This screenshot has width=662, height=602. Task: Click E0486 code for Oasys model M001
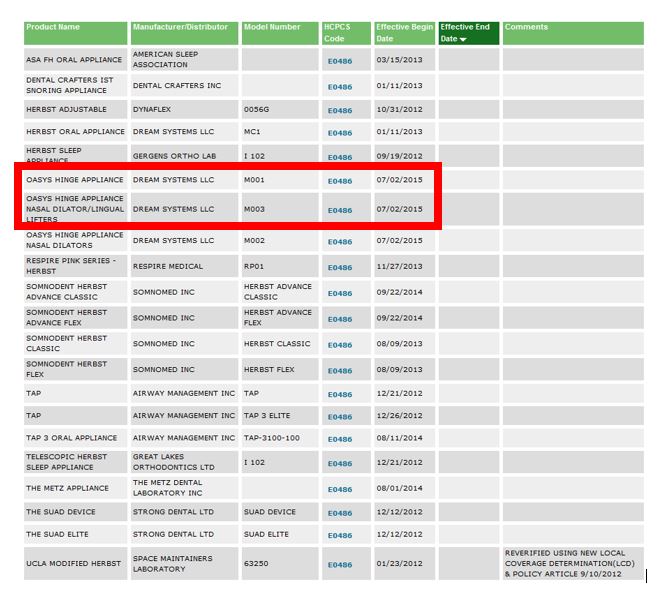340,181
